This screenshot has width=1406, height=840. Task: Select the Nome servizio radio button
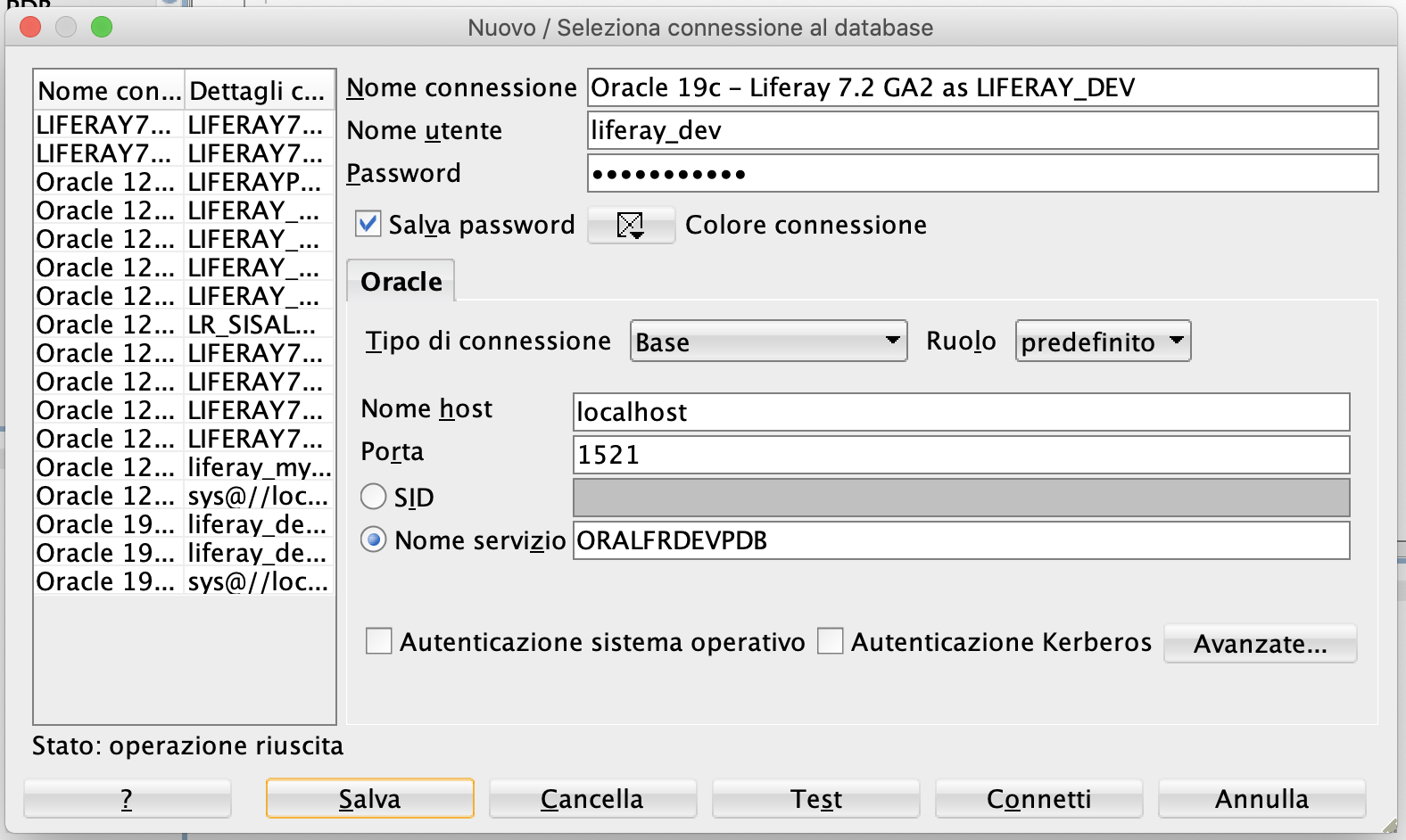(x=374, y=539)
